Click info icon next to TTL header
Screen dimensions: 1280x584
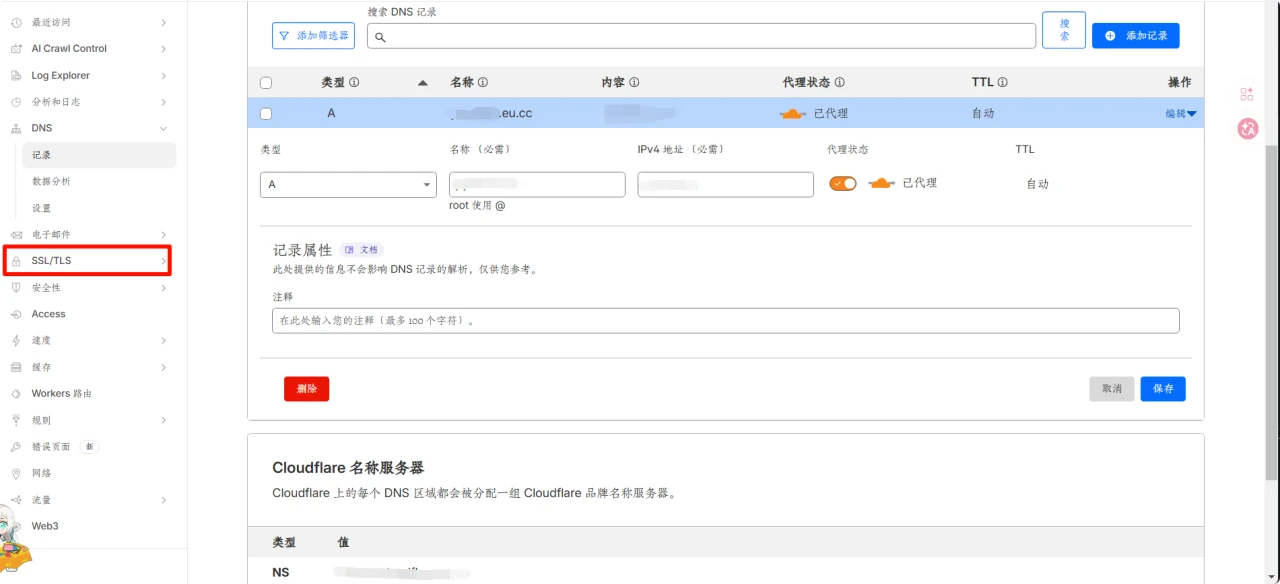[x=1002, y=83]
